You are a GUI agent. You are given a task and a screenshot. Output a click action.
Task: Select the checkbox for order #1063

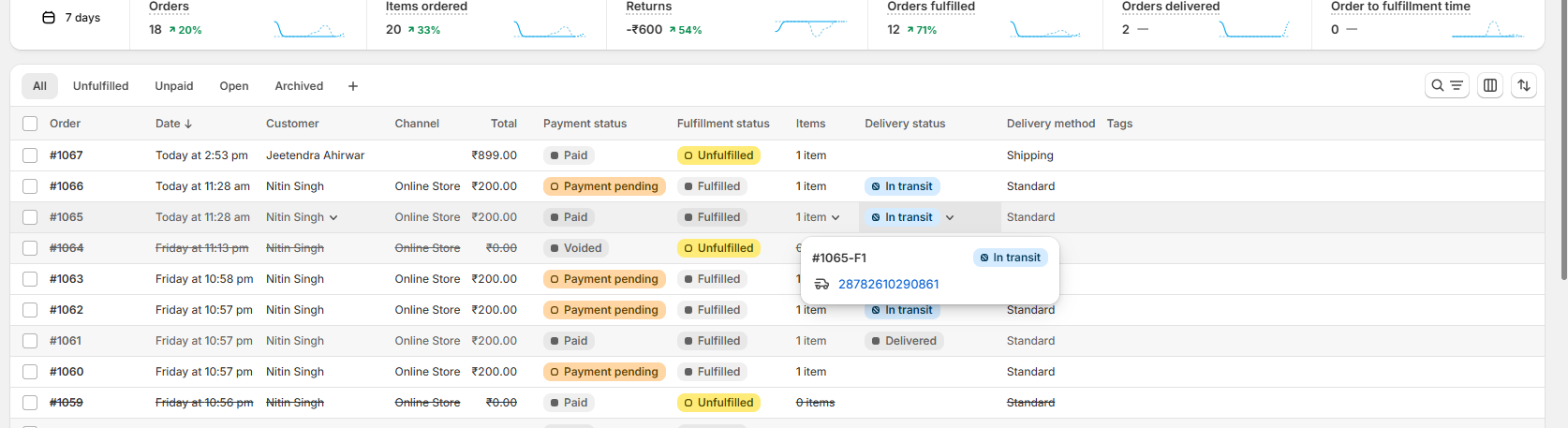click(x=30, y=279)
